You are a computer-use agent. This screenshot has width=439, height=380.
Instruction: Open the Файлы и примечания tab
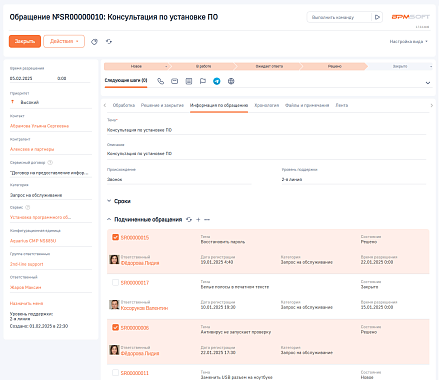pos(307,105)
